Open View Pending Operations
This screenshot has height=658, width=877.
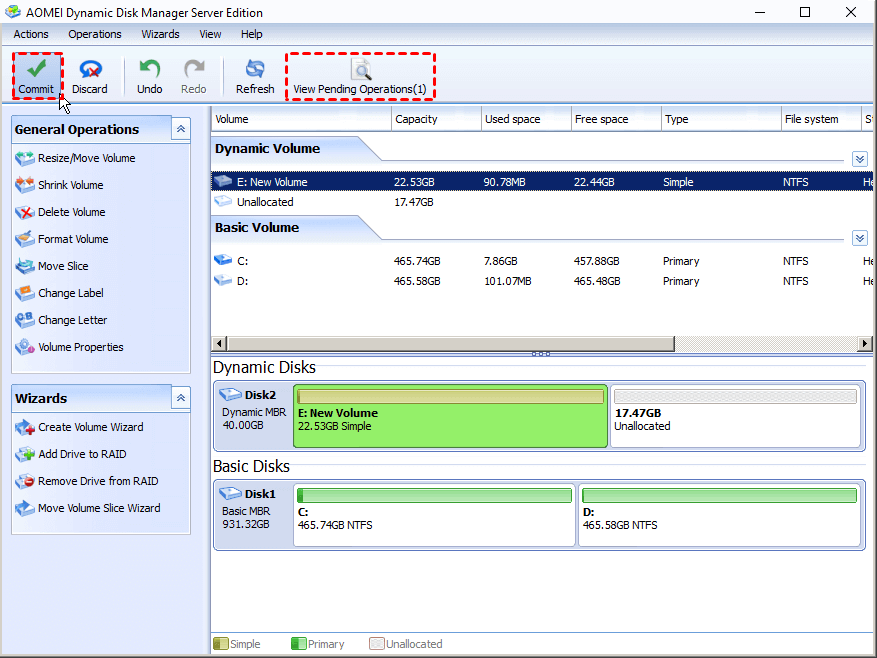360,76
